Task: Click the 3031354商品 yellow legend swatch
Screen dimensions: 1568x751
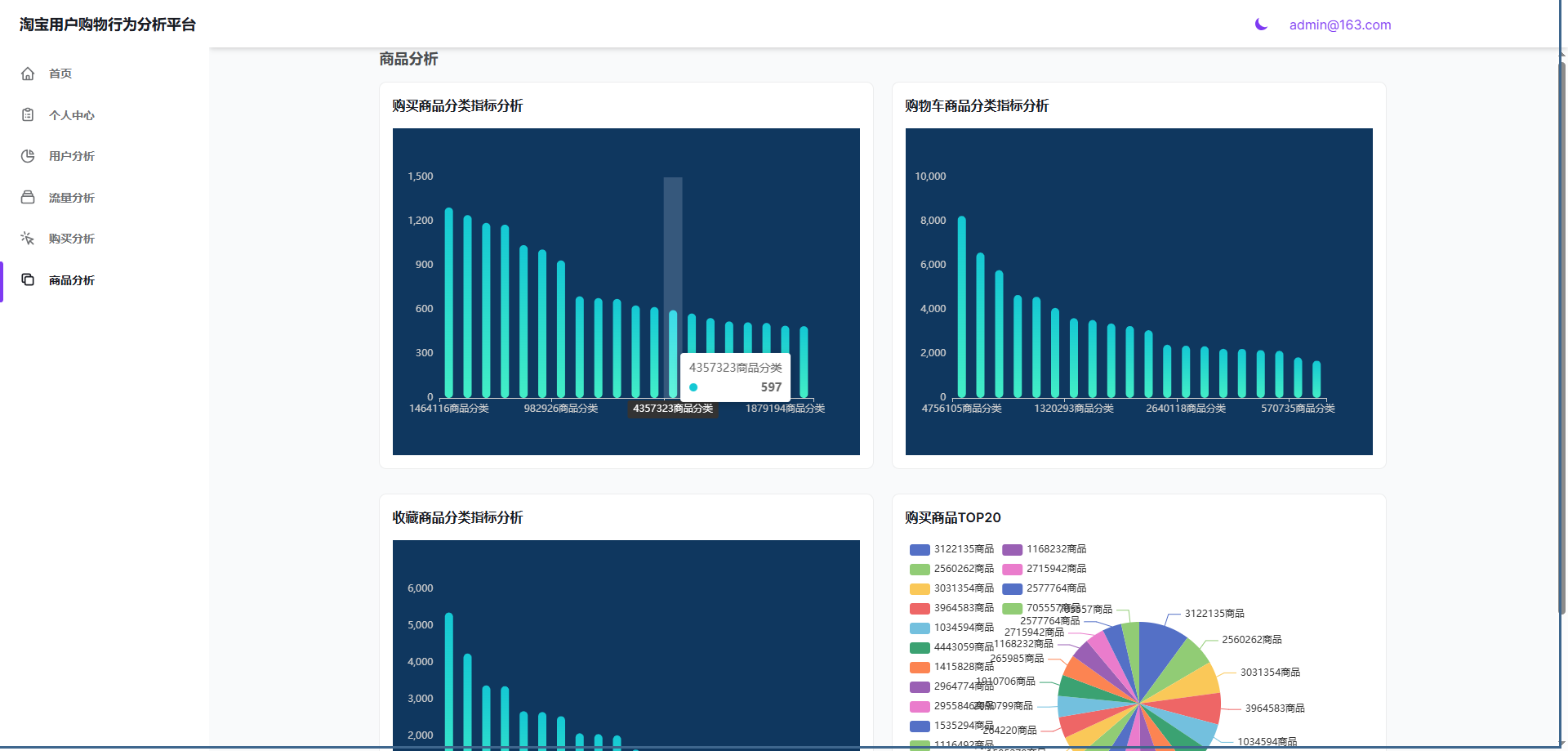Action: [920, 588]
